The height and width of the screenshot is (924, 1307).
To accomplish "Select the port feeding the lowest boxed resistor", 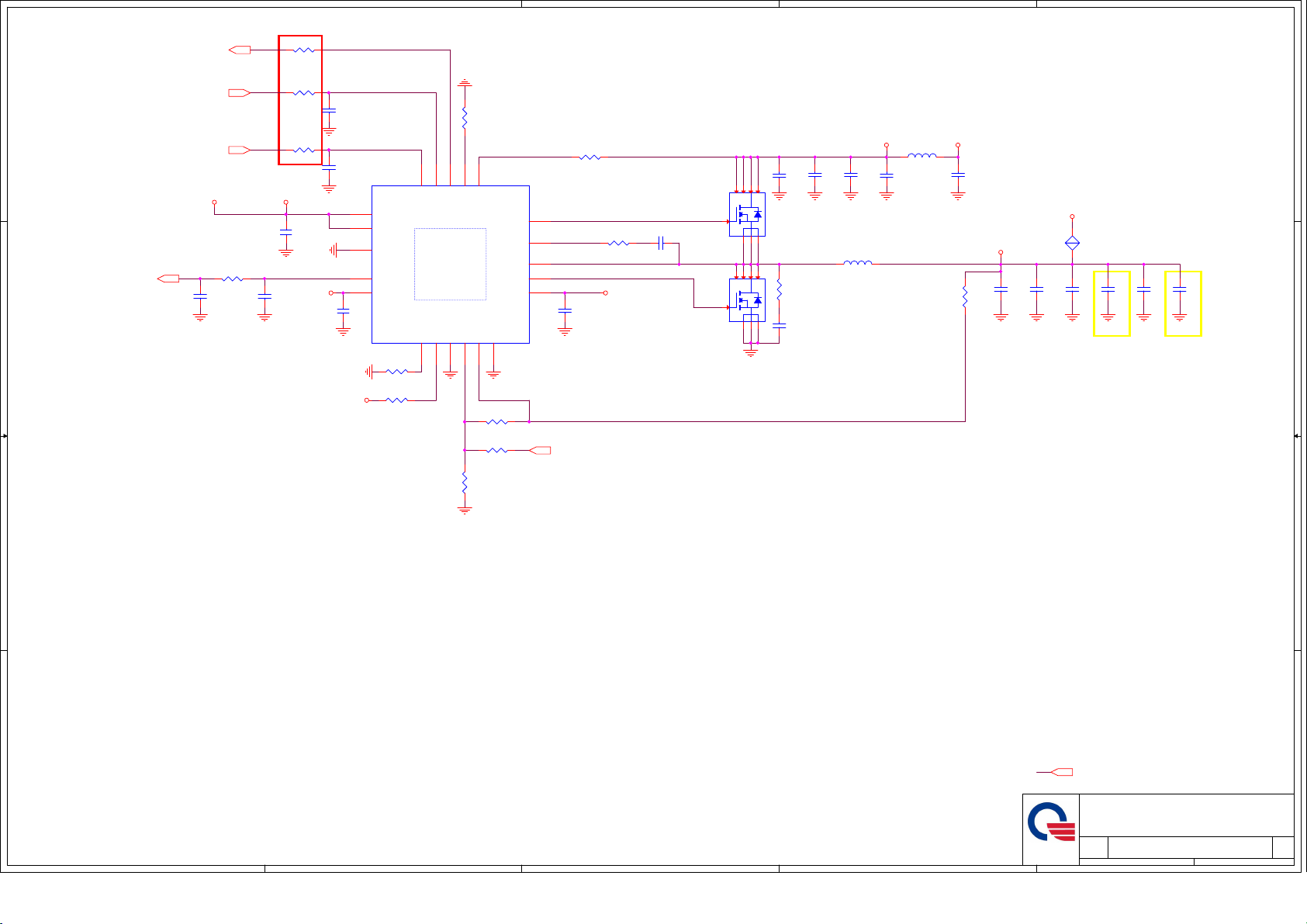I will 240,150.
